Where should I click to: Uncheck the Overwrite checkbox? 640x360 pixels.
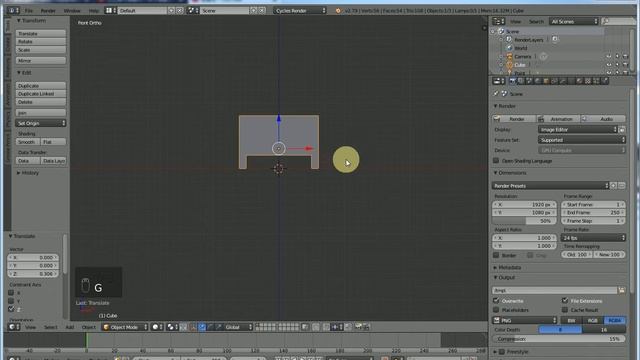click(x=496, y=300)
